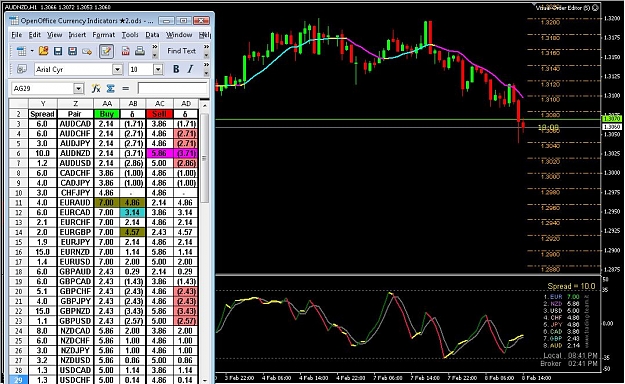Click the Save As disk icon
The image size is (625, 384).
(x=72, y=51)
